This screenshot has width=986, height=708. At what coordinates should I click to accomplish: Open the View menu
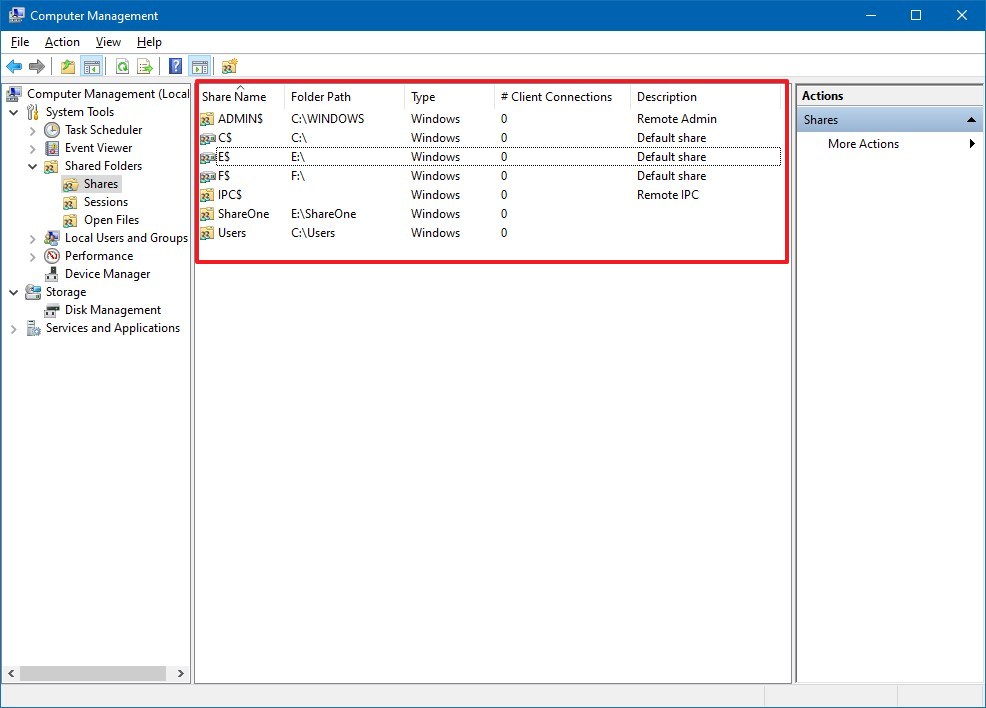pyautogui.click(x=107, y=42)
